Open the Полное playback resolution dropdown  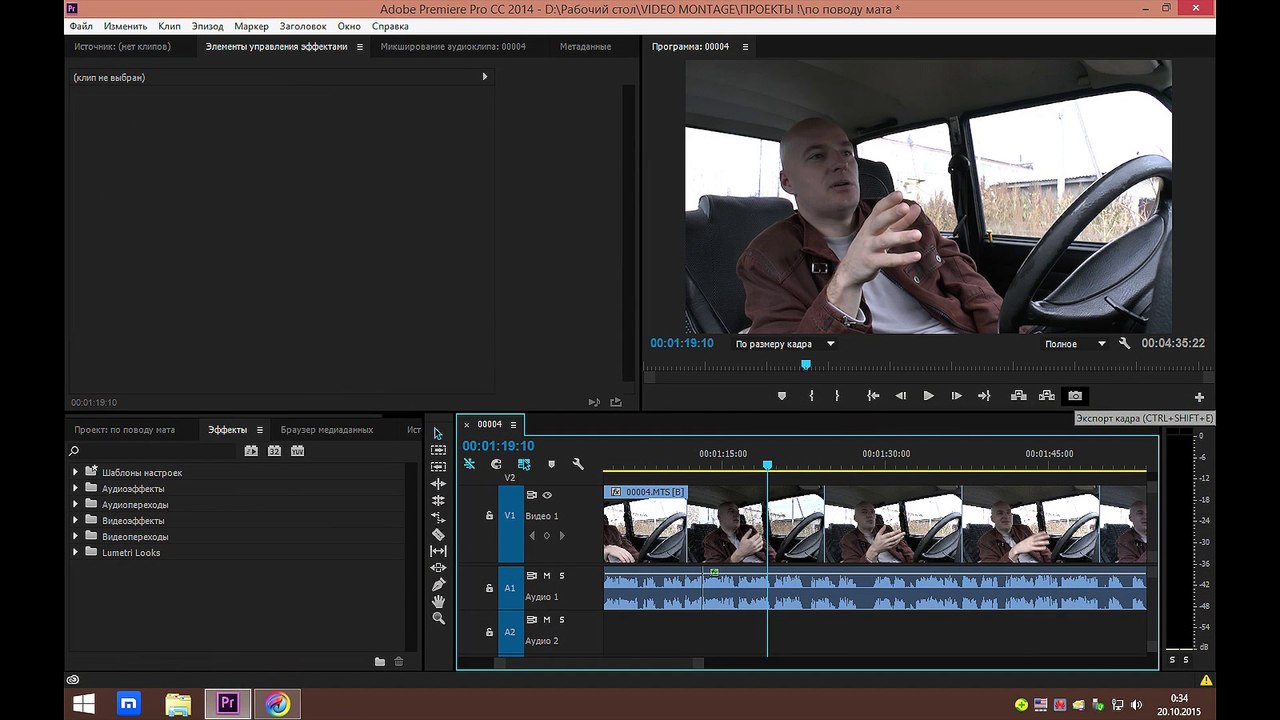[1075, 344]
